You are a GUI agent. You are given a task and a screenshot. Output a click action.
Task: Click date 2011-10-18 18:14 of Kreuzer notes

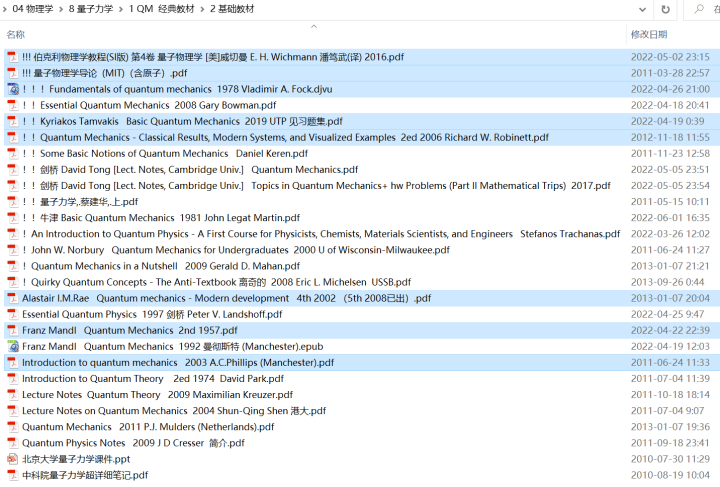(x=670, y=394)
